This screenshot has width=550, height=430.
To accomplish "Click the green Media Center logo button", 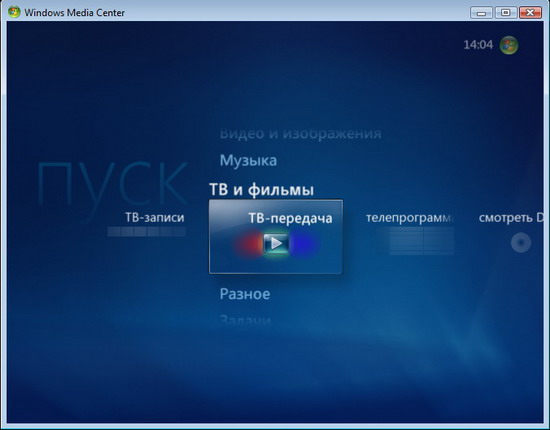I will pyautogui.click(x=509, y=45).
